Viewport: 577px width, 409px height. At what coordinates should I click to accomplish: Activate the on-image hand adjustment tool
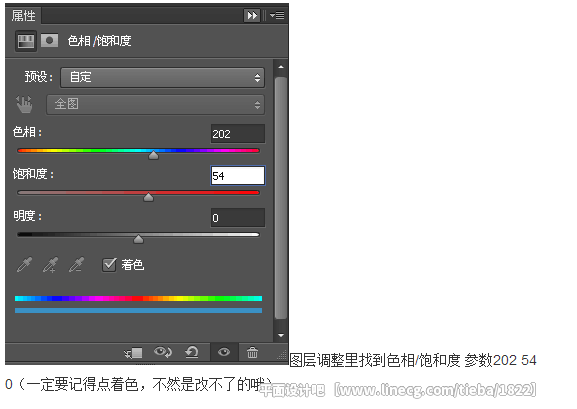(25, 105)
